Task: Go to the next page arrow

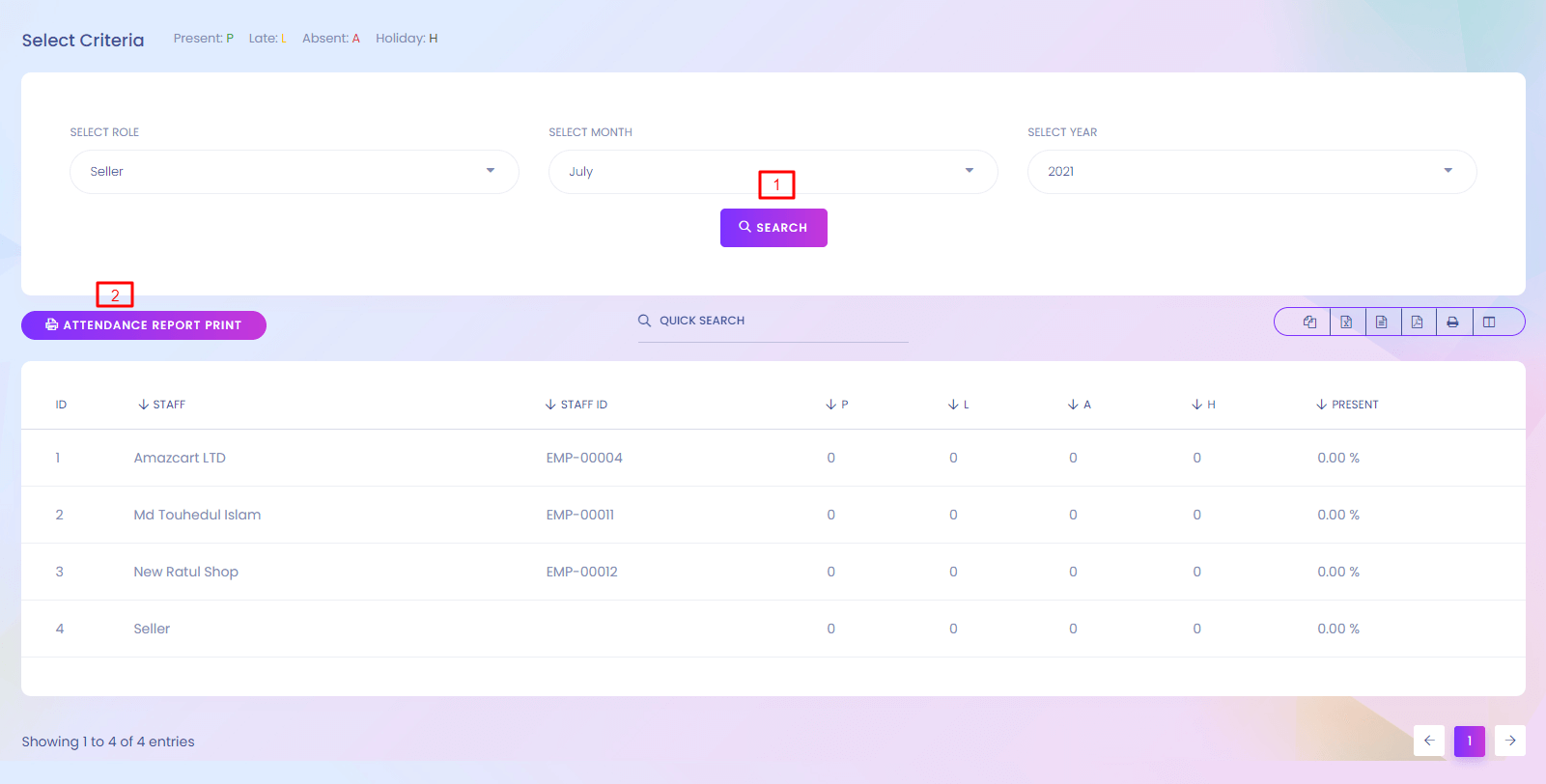Action: (1510, 741)
